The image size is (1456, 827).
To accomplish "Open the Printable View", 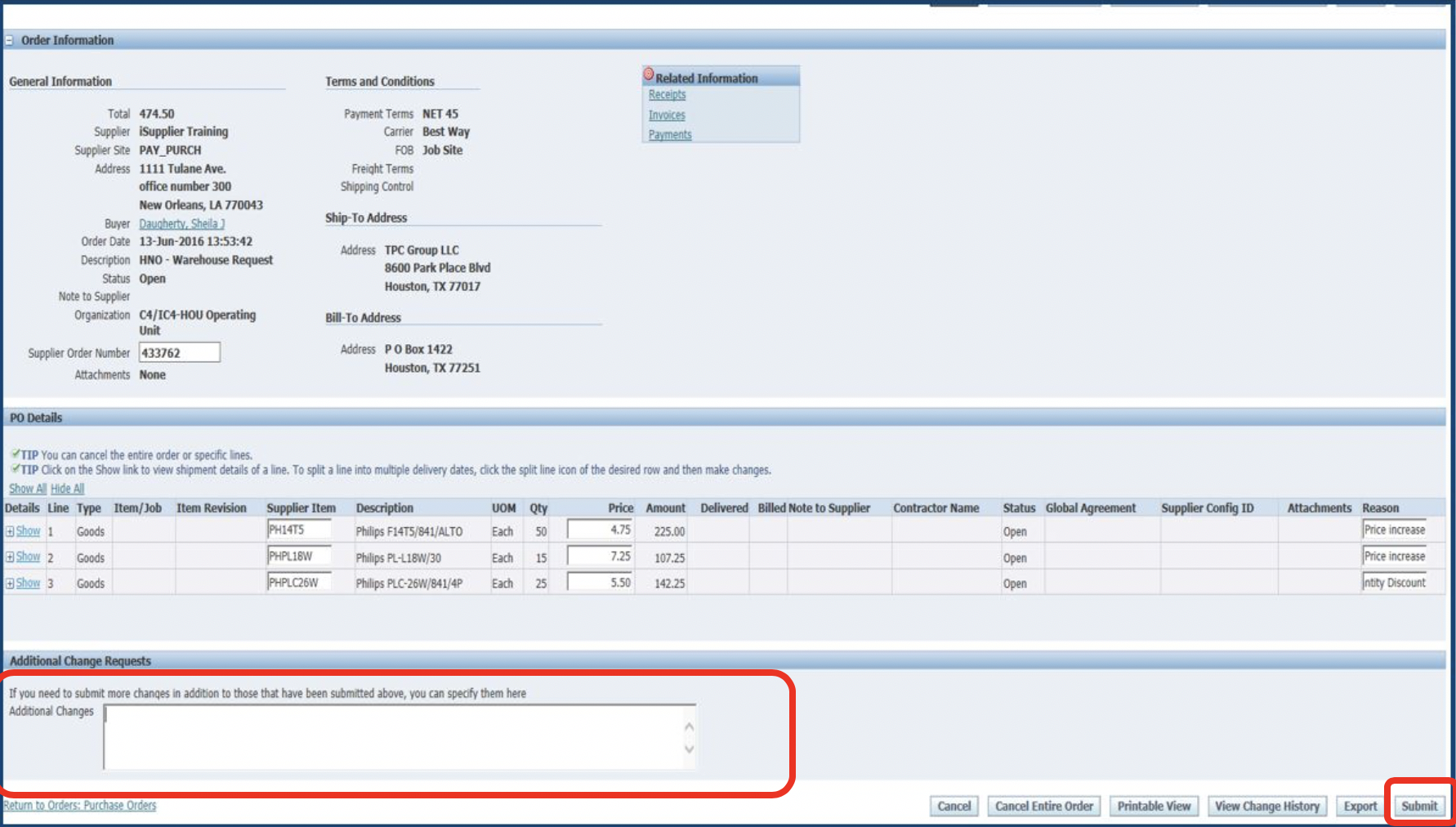I will (1154, 807).
